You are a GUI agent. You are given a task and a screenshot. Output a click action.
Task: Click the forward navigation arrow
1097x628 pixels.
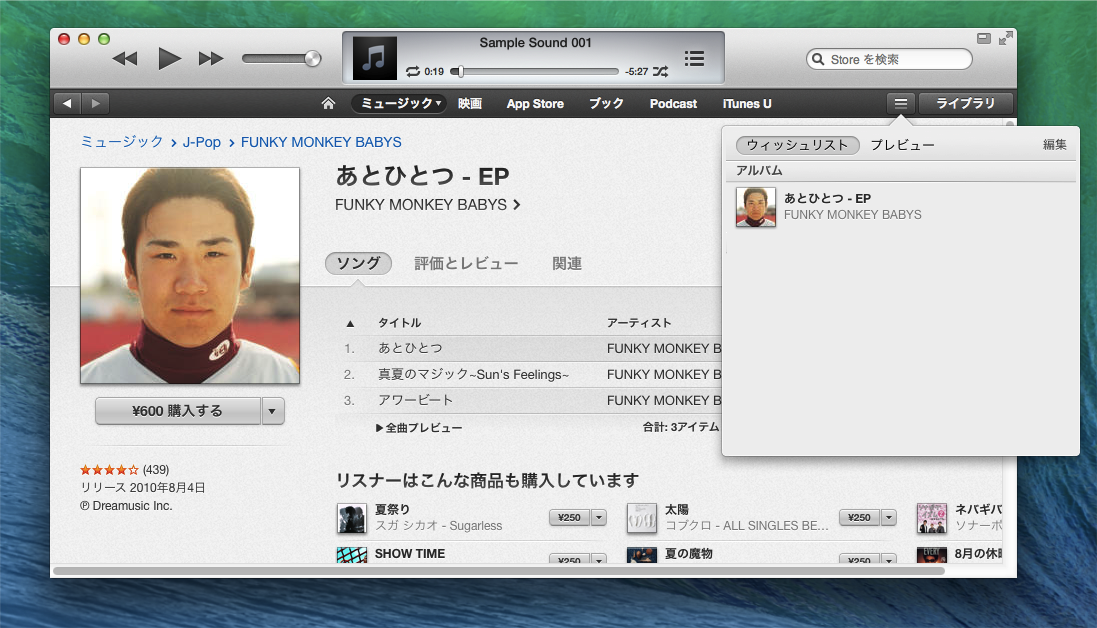point(96,104)
